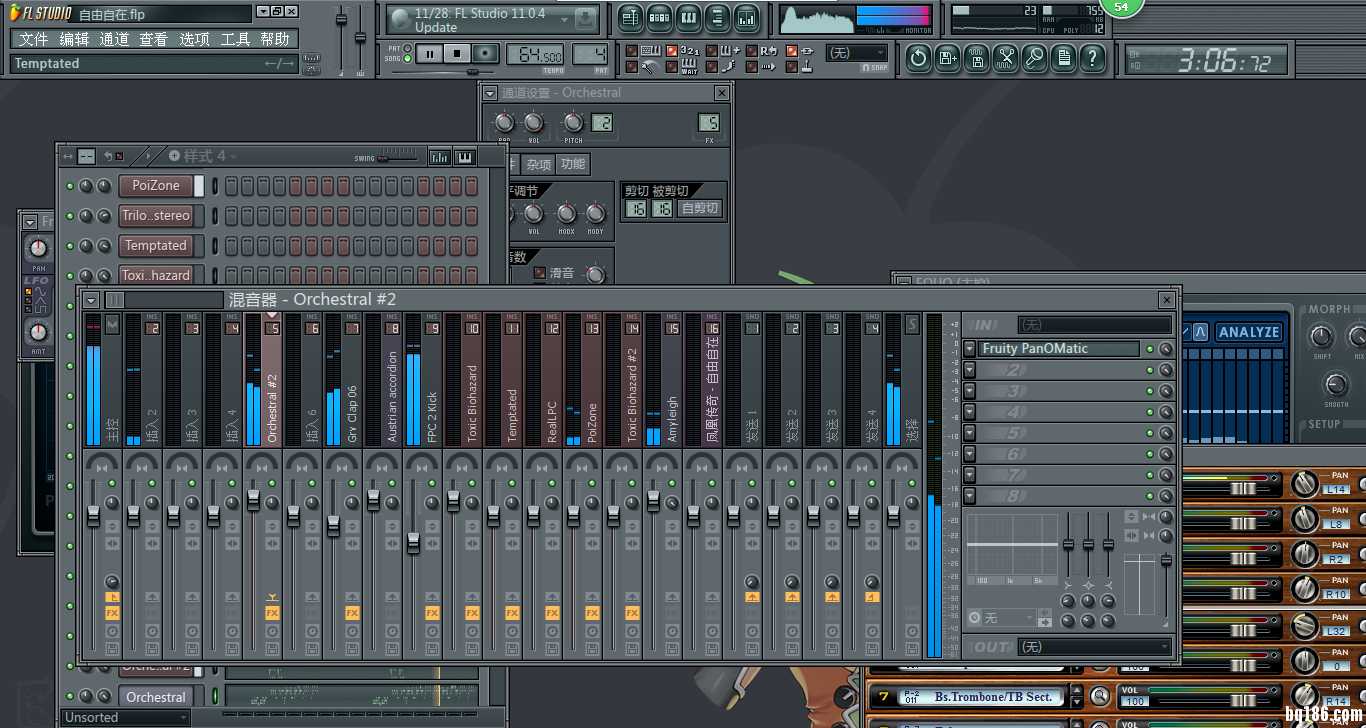Select SONG mode radio
This screenshot has height=728, width=1366.
408,59
